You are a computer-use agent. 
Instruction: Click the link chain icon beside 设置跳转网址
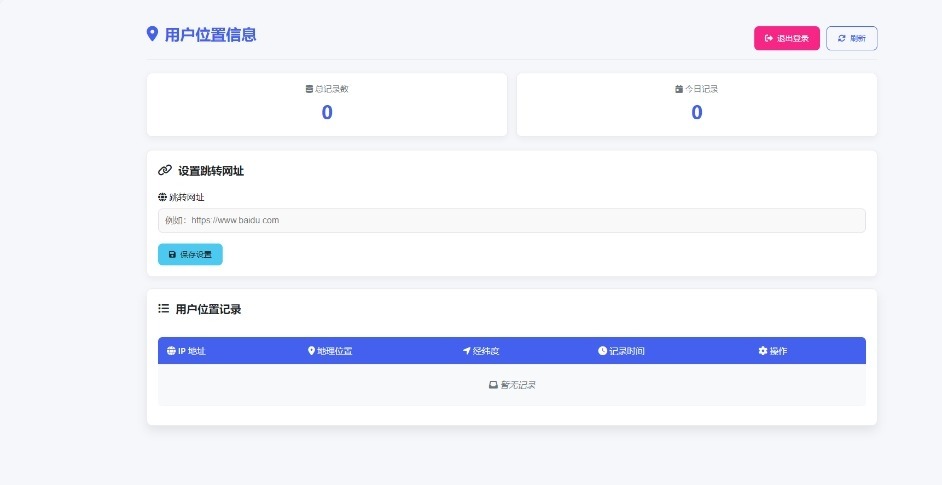tap(165, 171)
